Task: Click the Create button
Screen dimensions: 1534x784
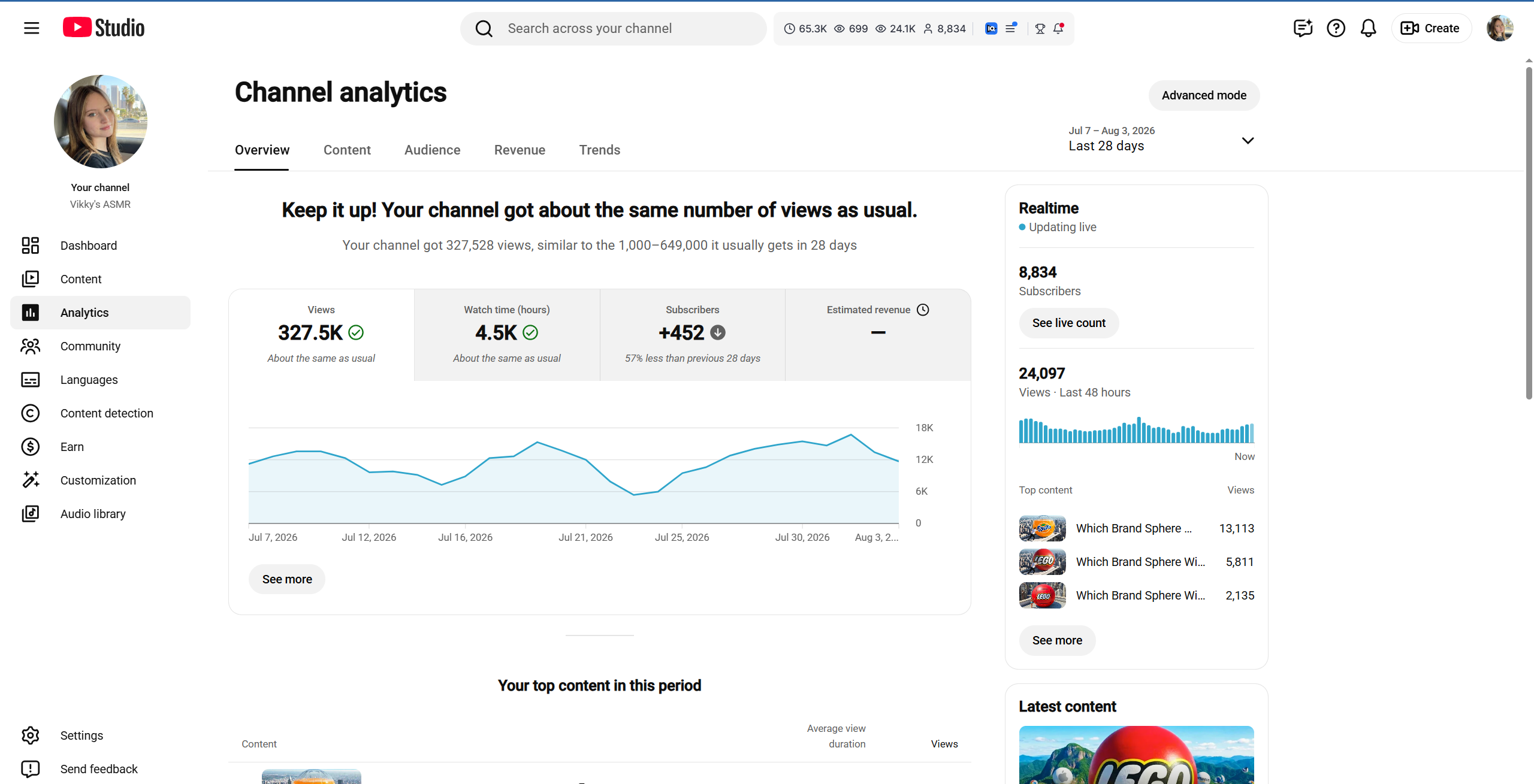Action: click(x=1430, y=28)
